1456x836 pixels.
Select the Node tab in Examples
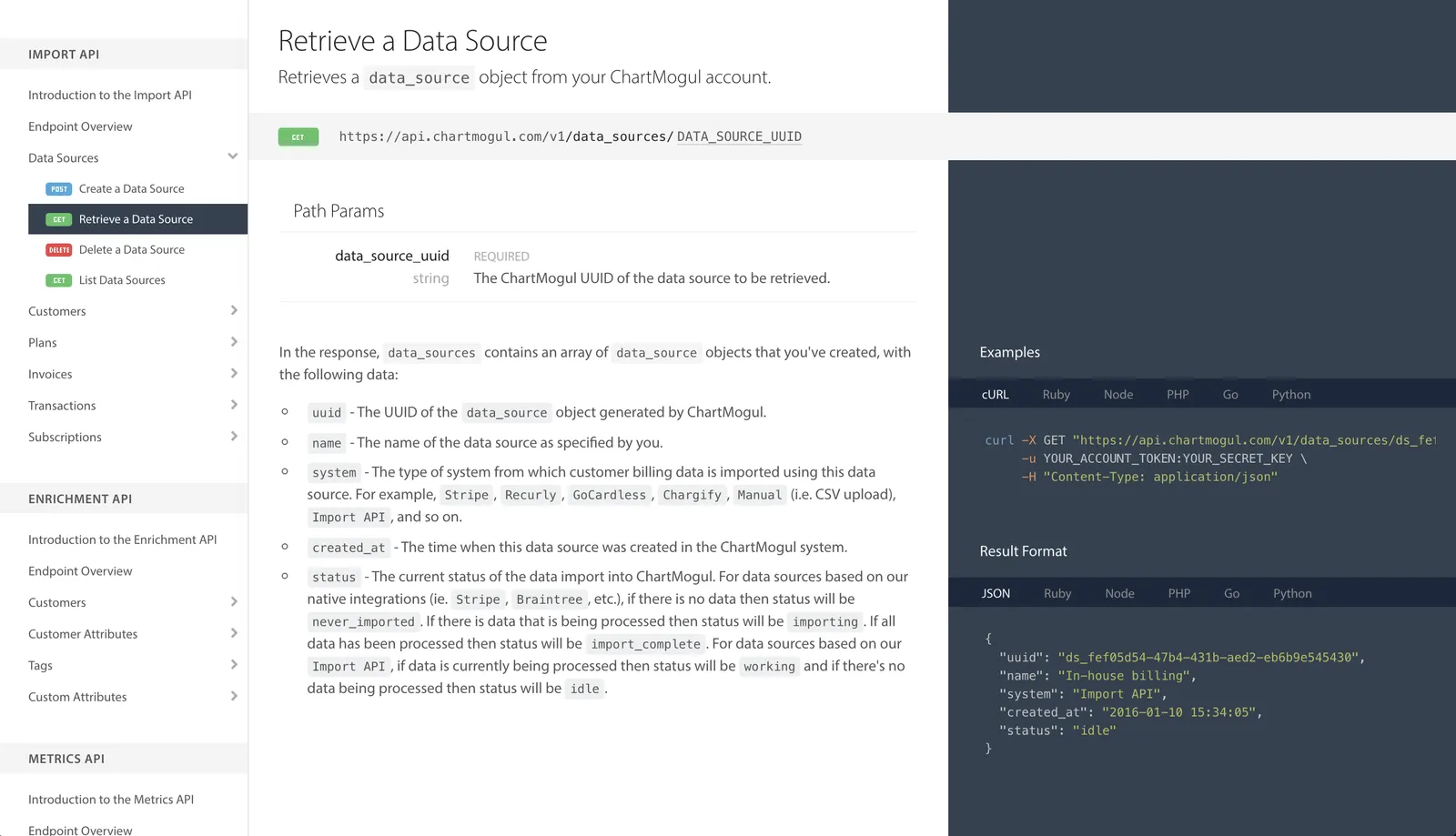1118,395
